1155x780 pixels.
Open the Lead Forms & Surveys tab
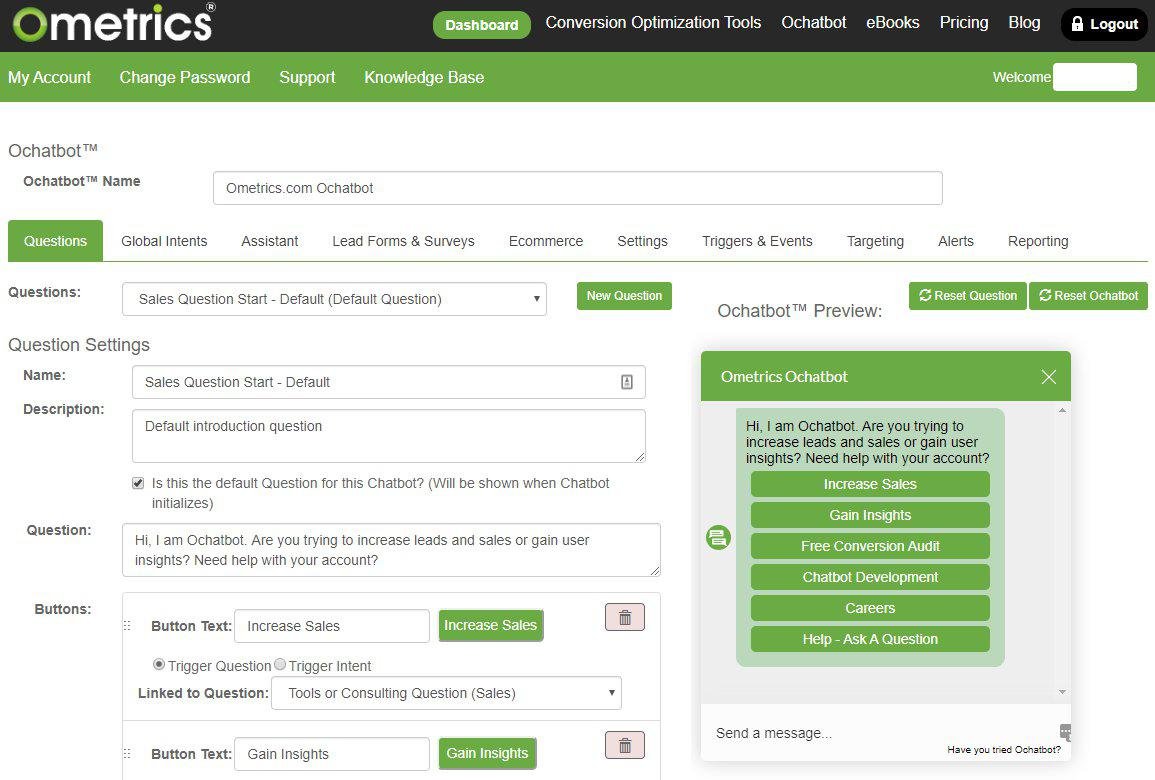click(403, 241)
